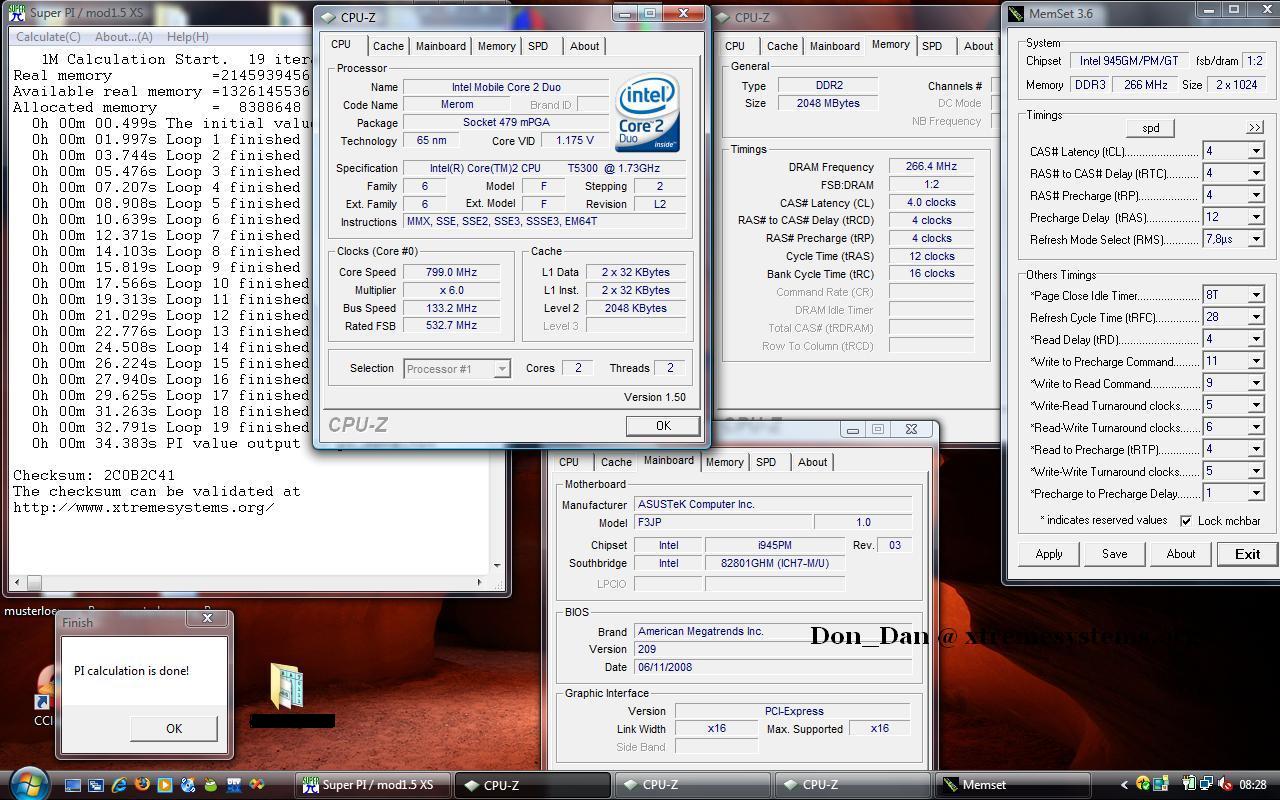Switch to SPD tab in front CPU-Z
This screenshot has width=1280, height=800.
538,46
